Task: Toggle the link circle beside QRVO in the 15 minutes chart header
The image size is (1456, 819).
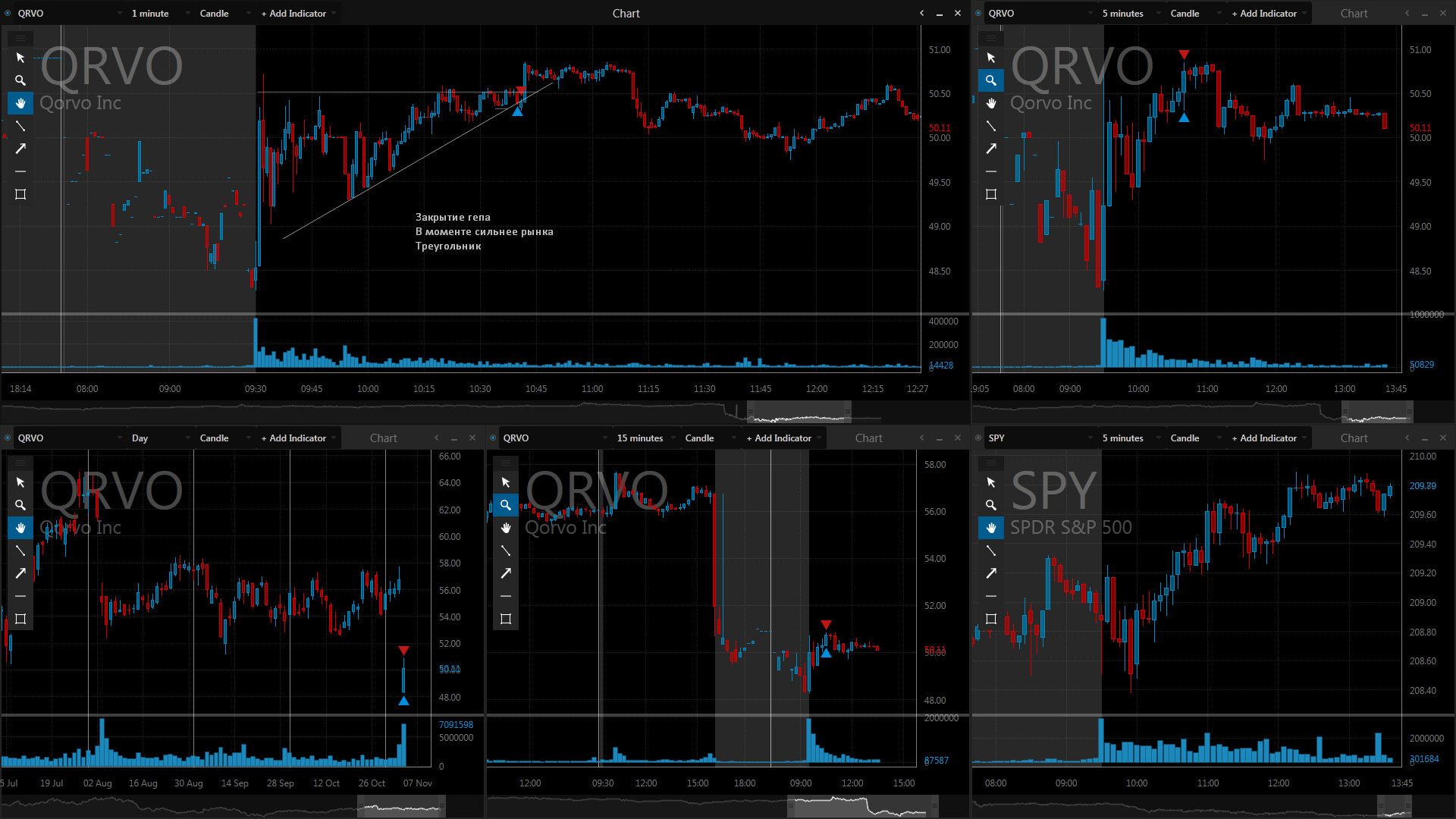Action: pyautogui.click(x=493, y=438)
